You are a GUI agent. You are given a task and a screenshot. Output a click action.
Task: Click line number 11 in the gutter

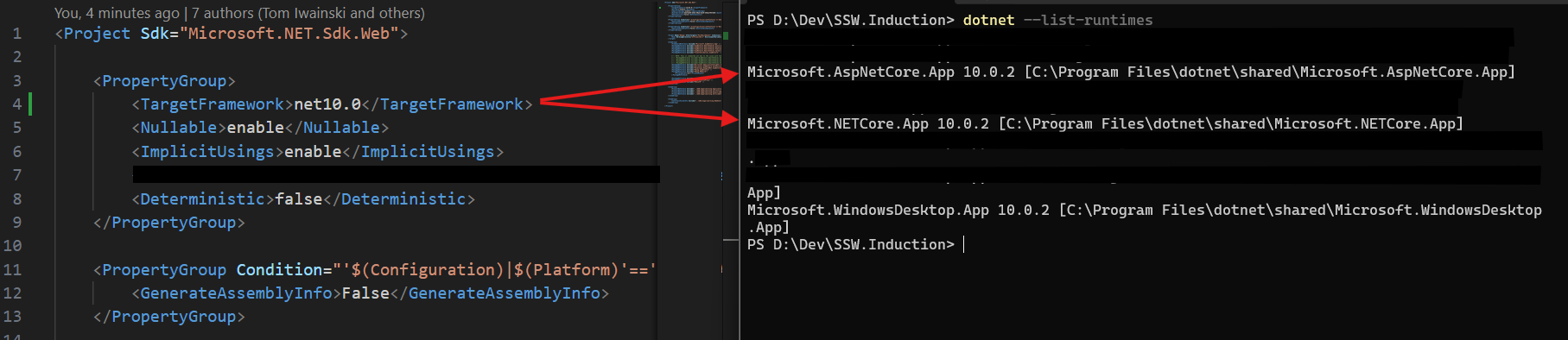12,269
